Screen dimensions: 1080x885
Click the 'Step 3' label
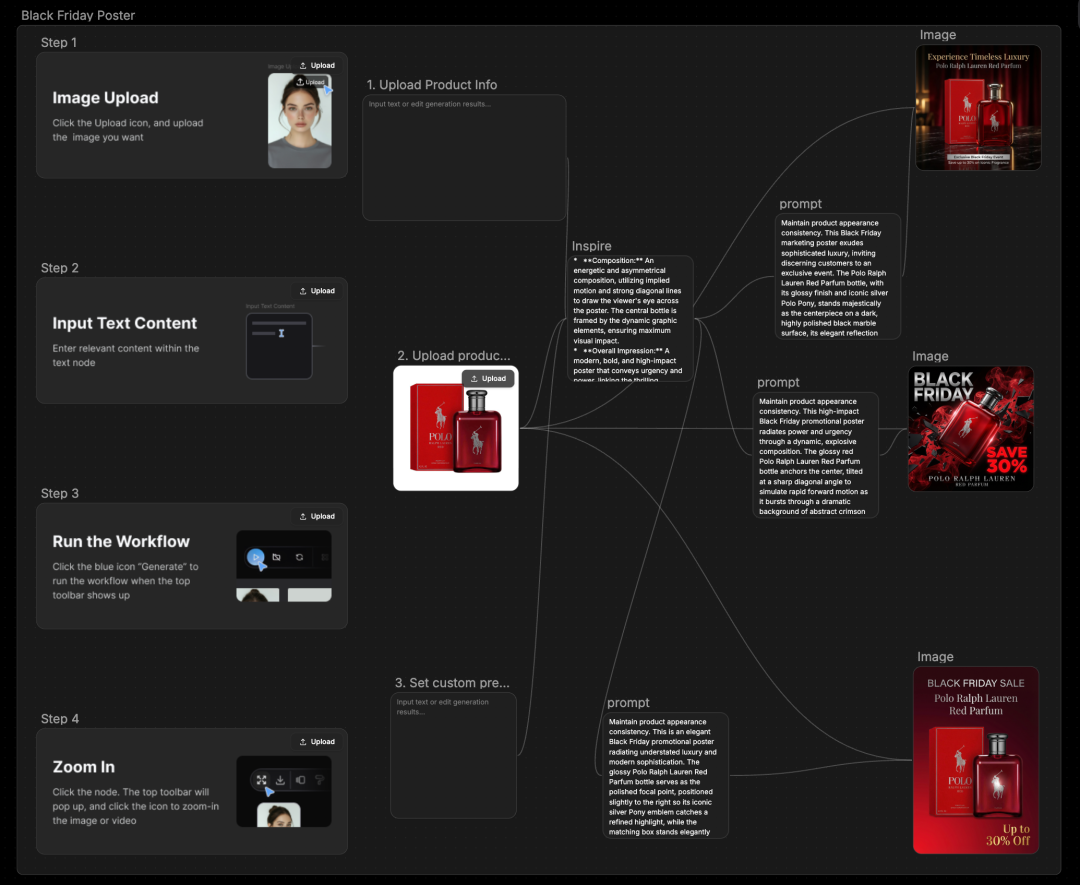(59, 493)
